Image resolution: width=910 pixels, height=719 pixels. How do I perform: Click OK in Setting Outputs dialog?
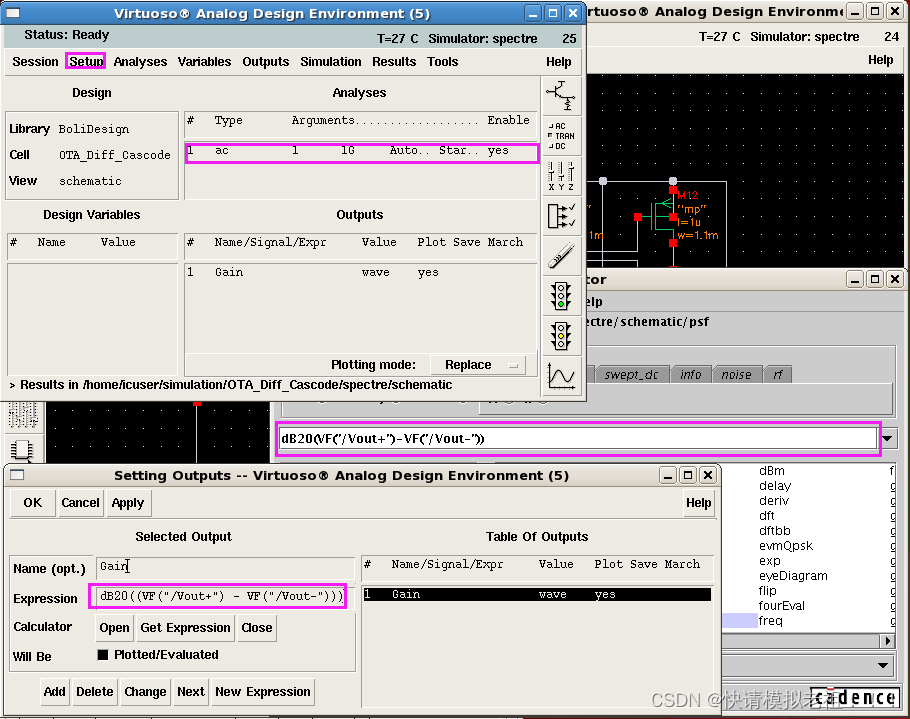click(32, 503)
